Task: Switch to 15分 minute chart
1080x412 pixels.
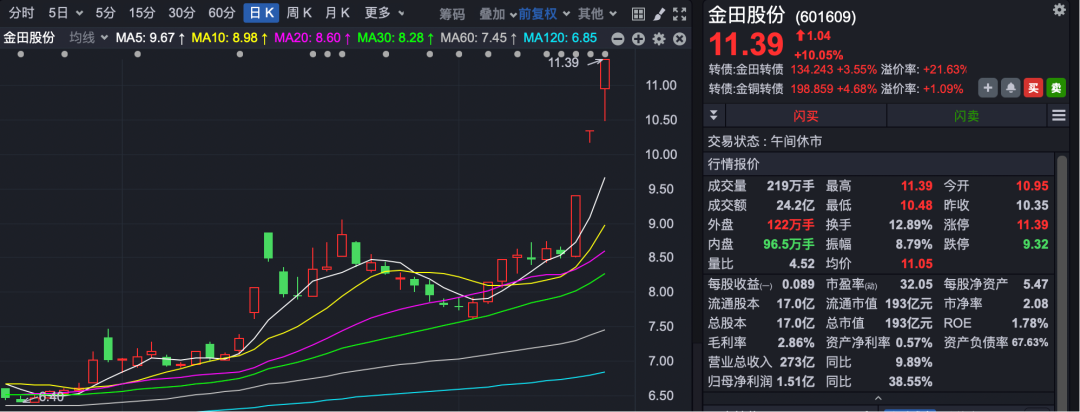Action: coord(142,13)
